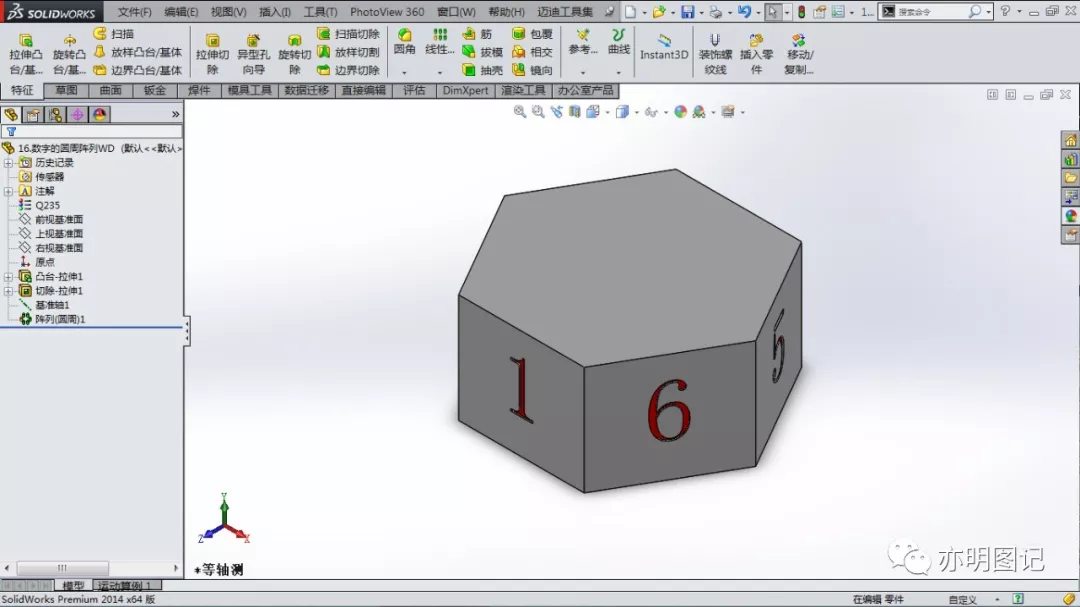Screen dimensions: 1080x607
Task: Select the Revolved Boss/Base (旋转凸台) tool
Action: pos(69,53)
